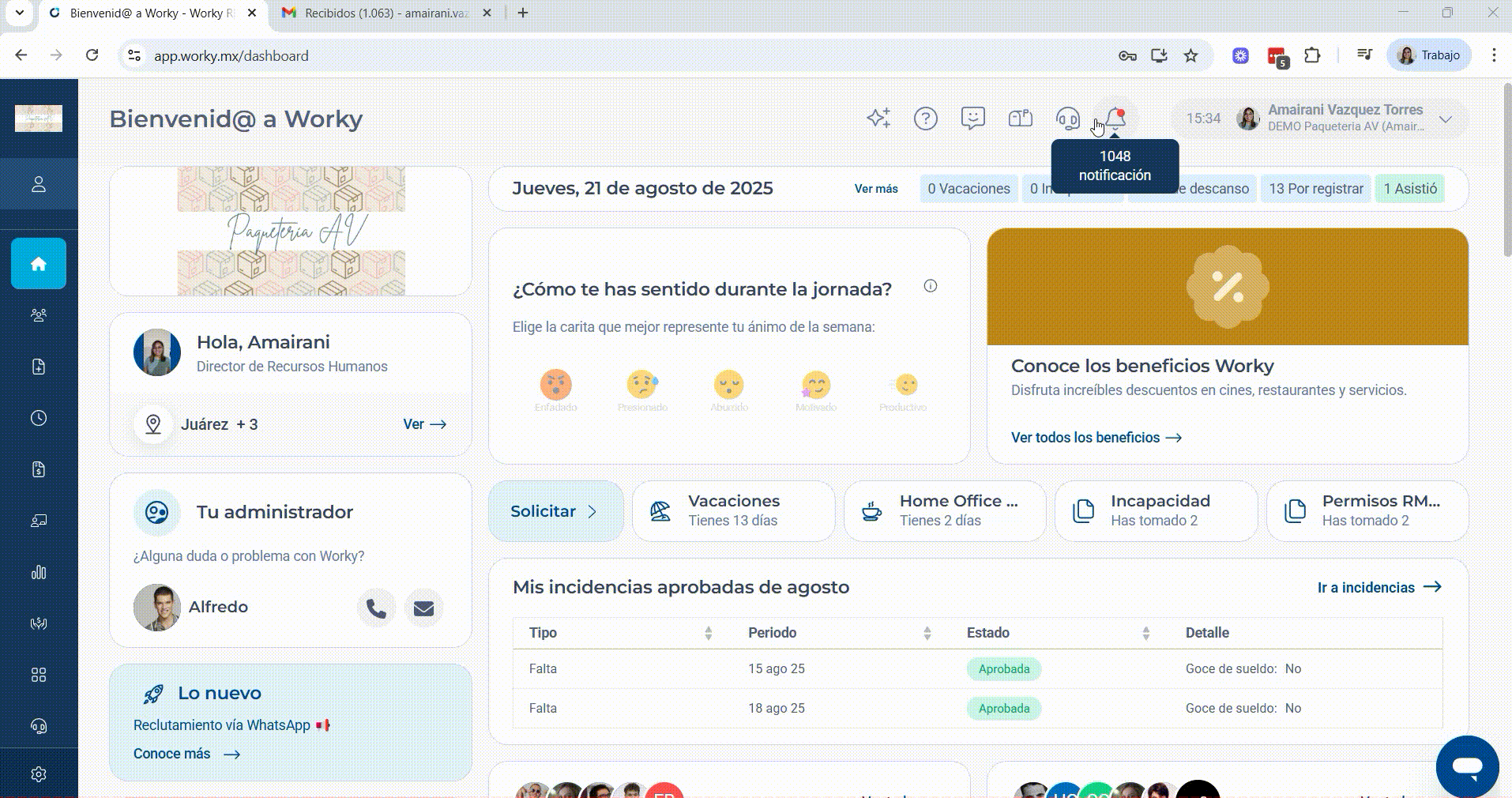
Task: Open the manual book icon in header
Action: tap(1021, 119)
